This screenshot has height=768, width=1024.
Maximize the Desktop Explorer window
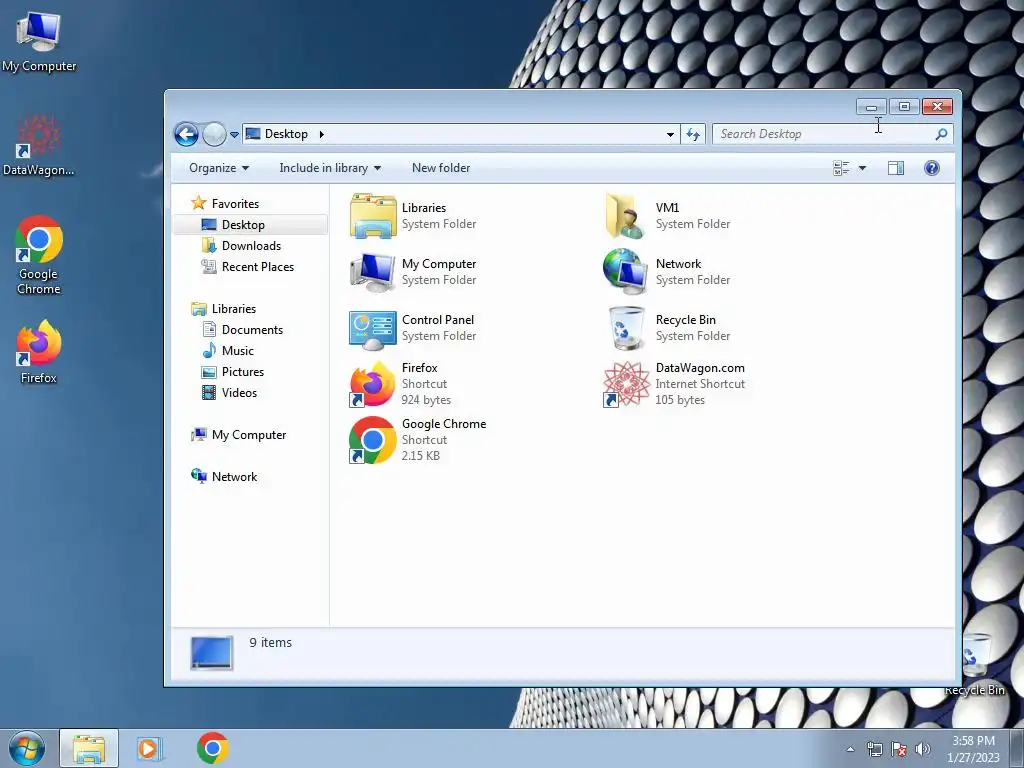point(904,106)
